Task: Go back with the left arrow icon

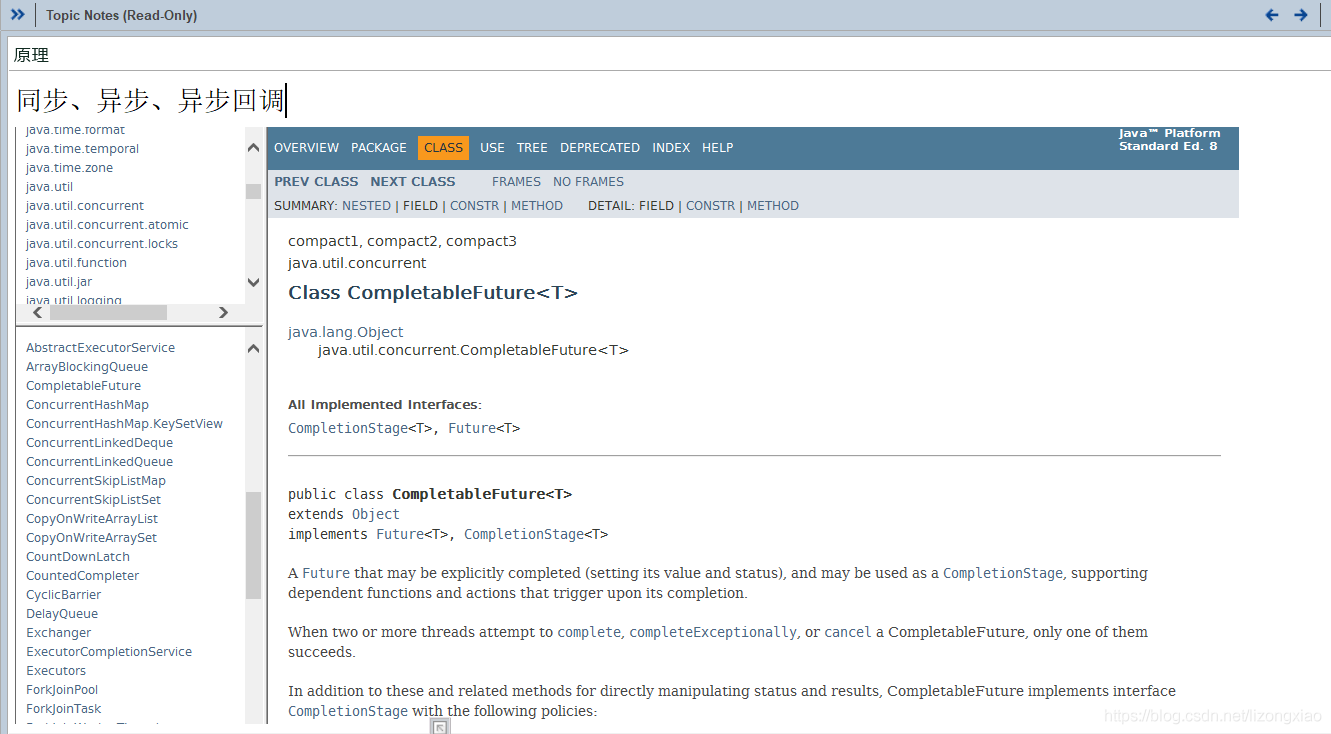Action: click(x=1272, y=15)
